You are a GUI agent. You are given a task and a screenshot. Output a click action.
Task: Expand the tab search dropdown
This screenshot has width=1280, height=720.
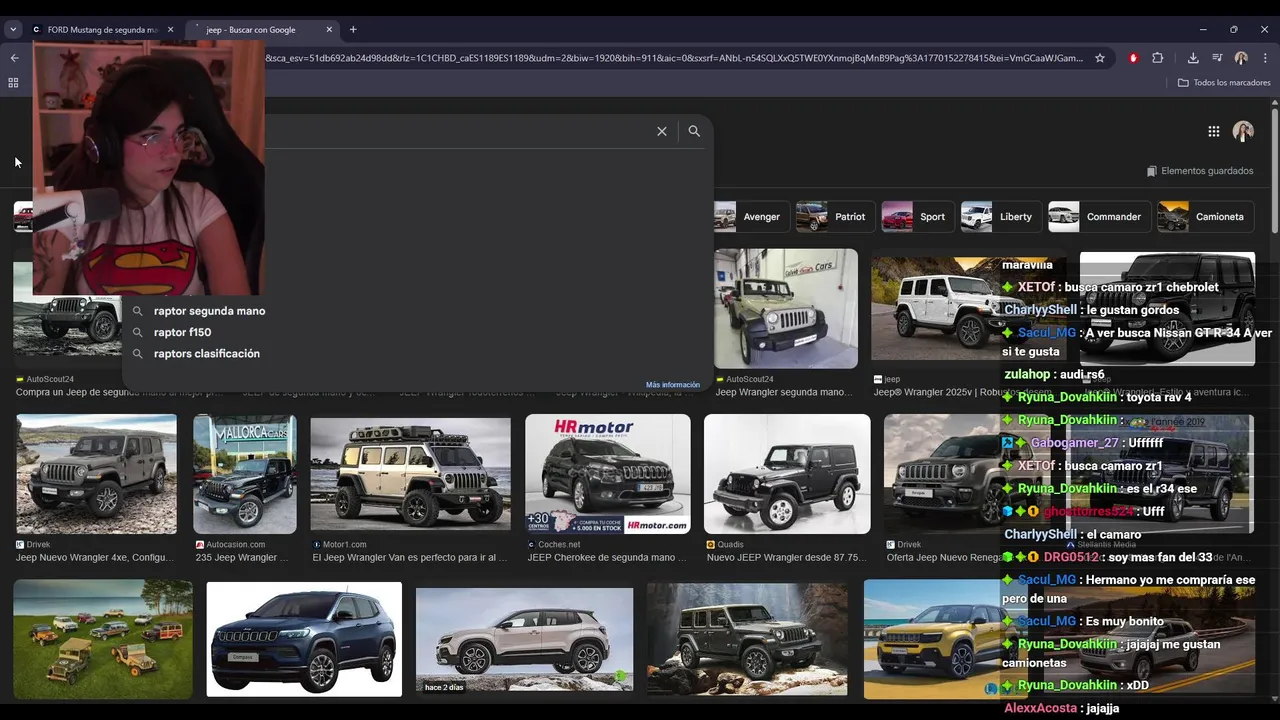[13, 29]
